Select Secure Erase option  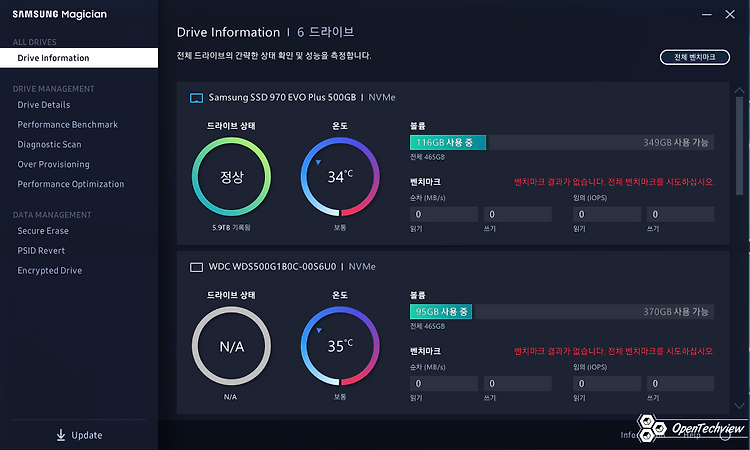43,231
